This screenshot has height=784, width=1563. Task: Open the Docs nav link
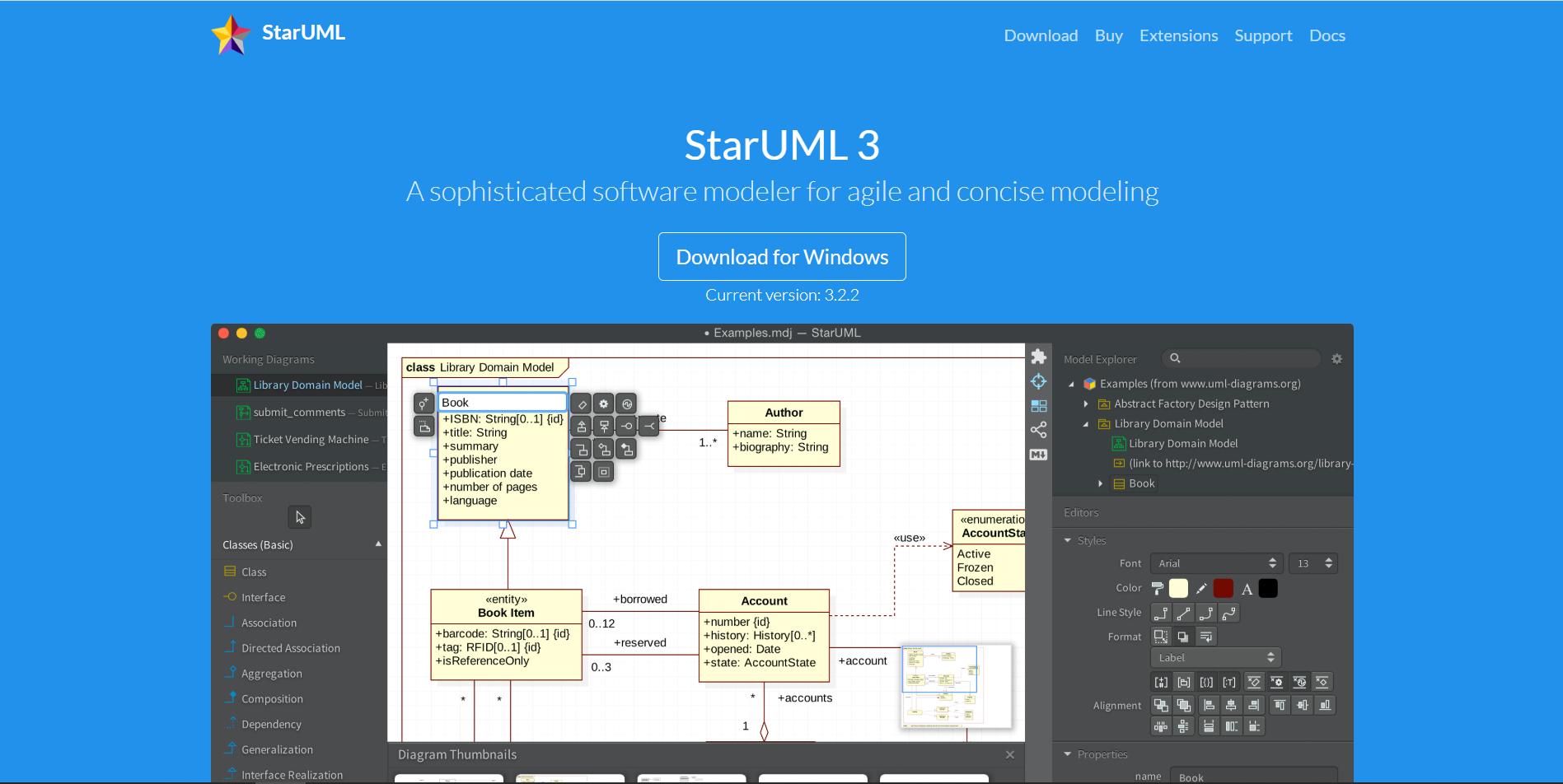point(1327,35)
